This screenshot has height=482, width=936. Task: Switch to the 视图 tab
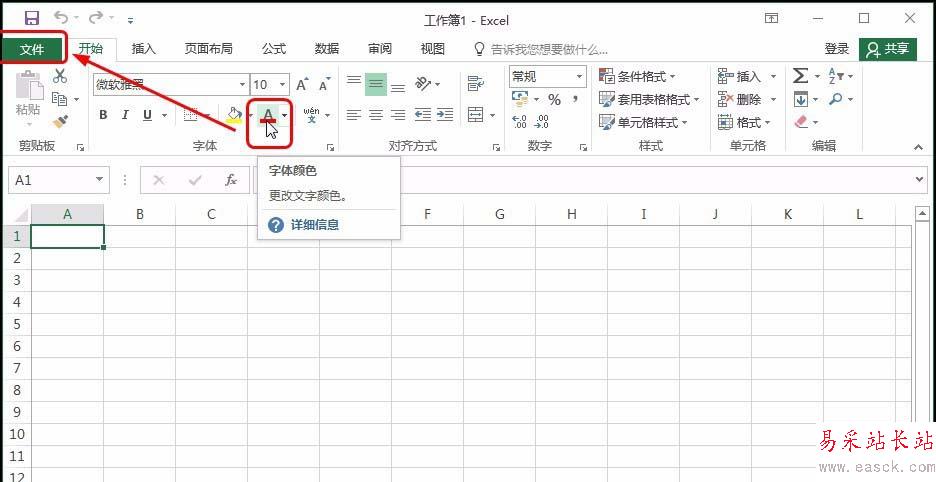tap(432, 49)
